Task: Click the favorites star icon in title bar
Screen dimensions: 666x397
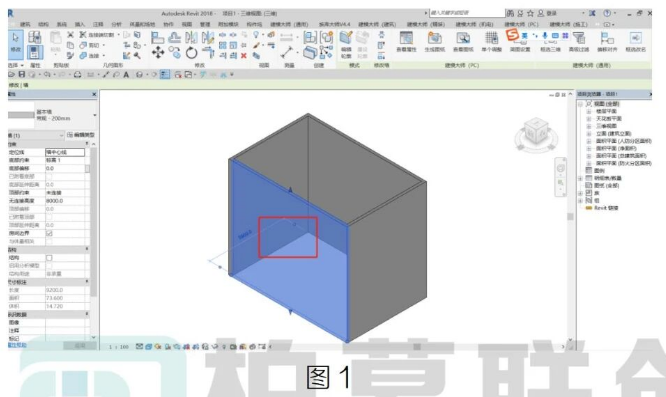Action: click(x=530, y=14)
